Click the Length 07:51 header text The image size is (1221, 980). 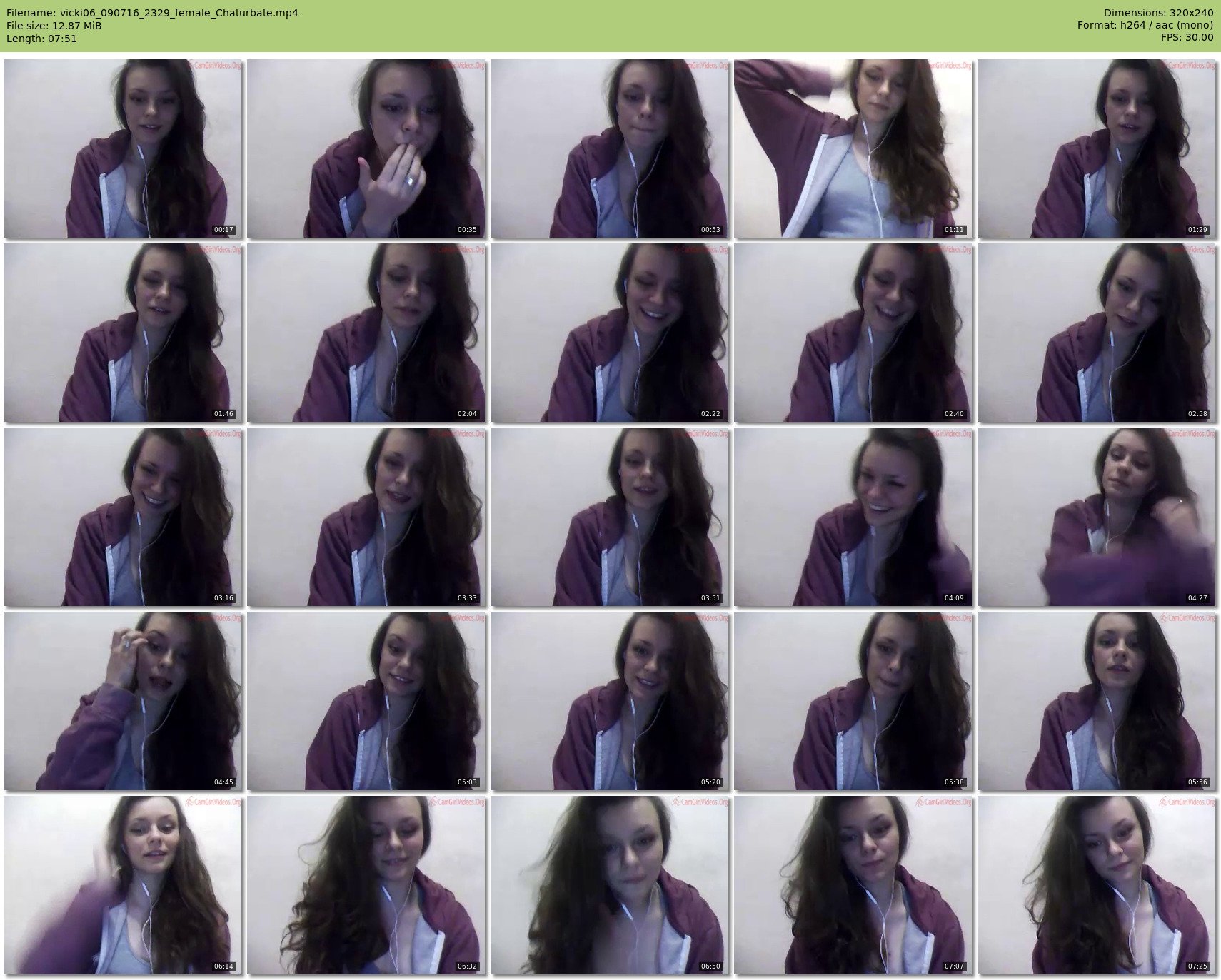(41, 39)
